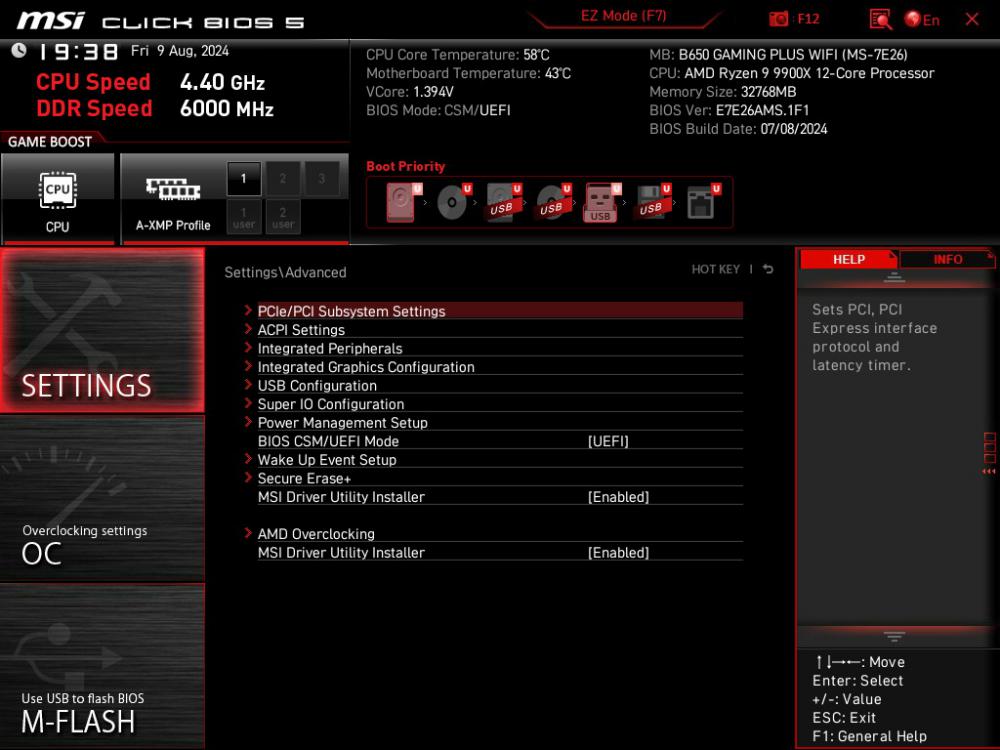
Task: Click the MSI Click BIOS 5 logo
Action: [160, 21]
